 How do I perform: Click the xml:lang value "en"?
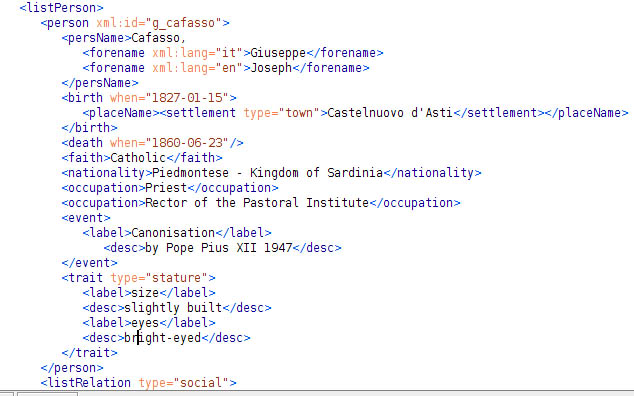(229, 68)
